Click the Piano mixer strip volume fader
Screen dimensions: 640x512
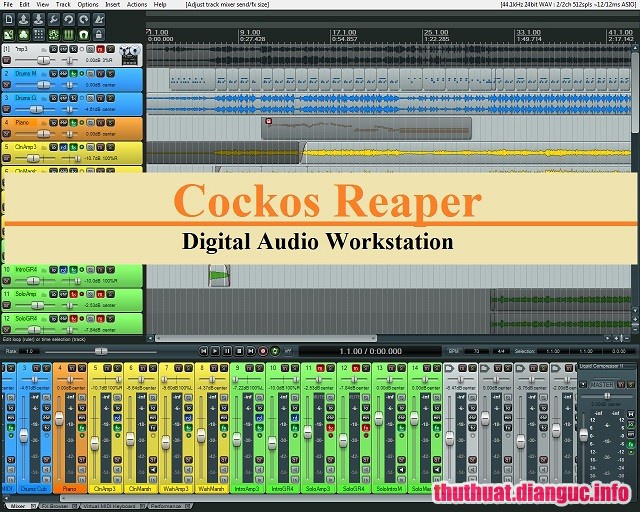pyautogui.click(x=59, y=419)
